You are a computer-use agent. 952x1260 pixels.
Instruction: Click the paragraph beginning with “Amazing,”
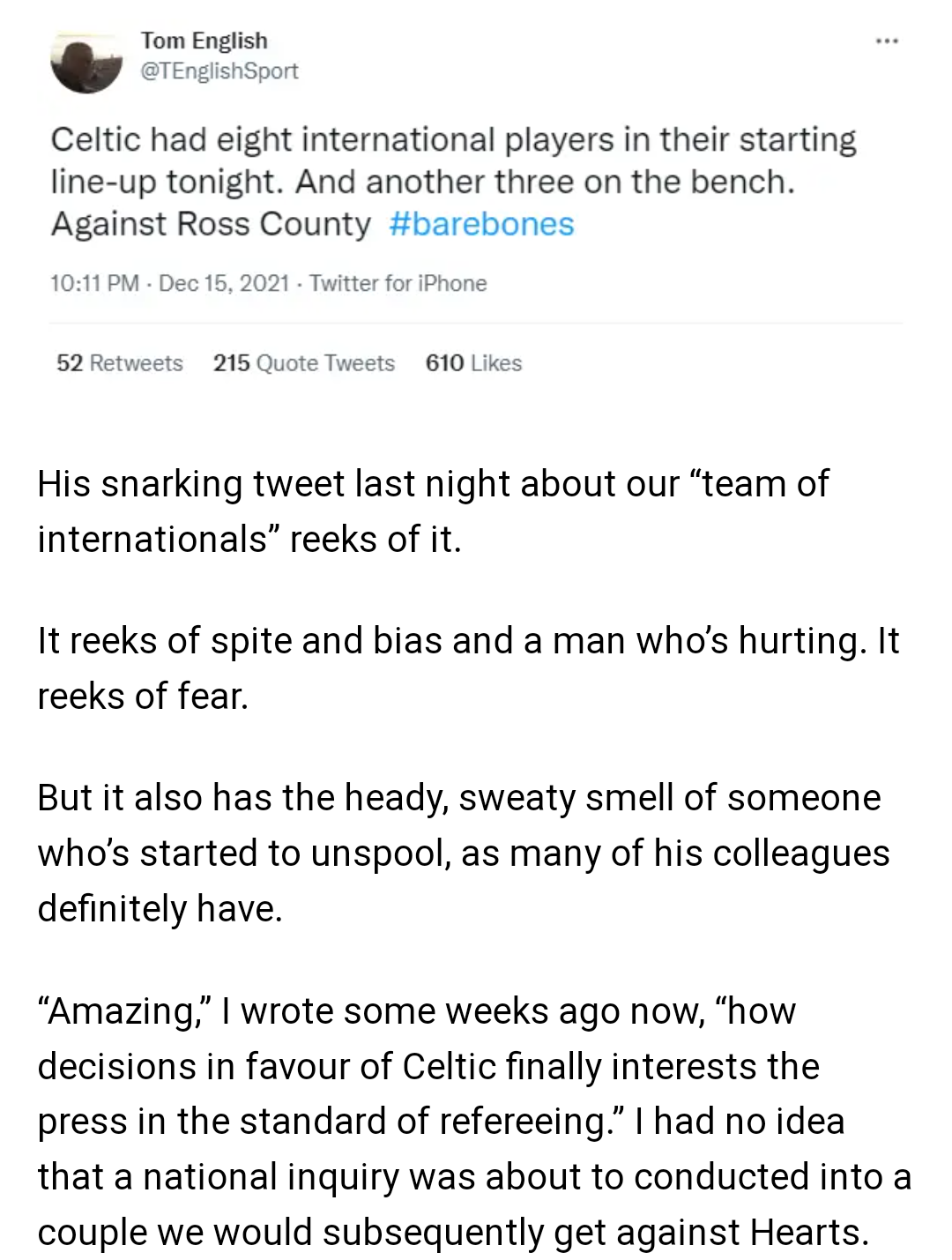pos(474,1122)
